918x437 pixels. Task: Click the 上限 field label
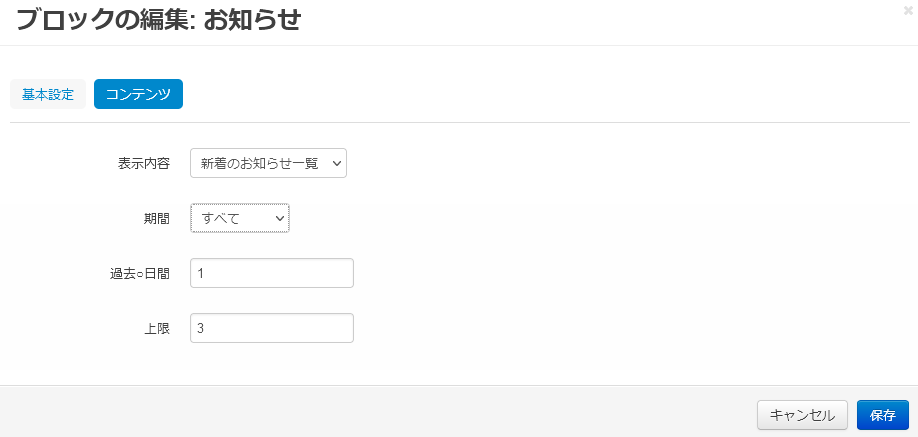[157, 328]
